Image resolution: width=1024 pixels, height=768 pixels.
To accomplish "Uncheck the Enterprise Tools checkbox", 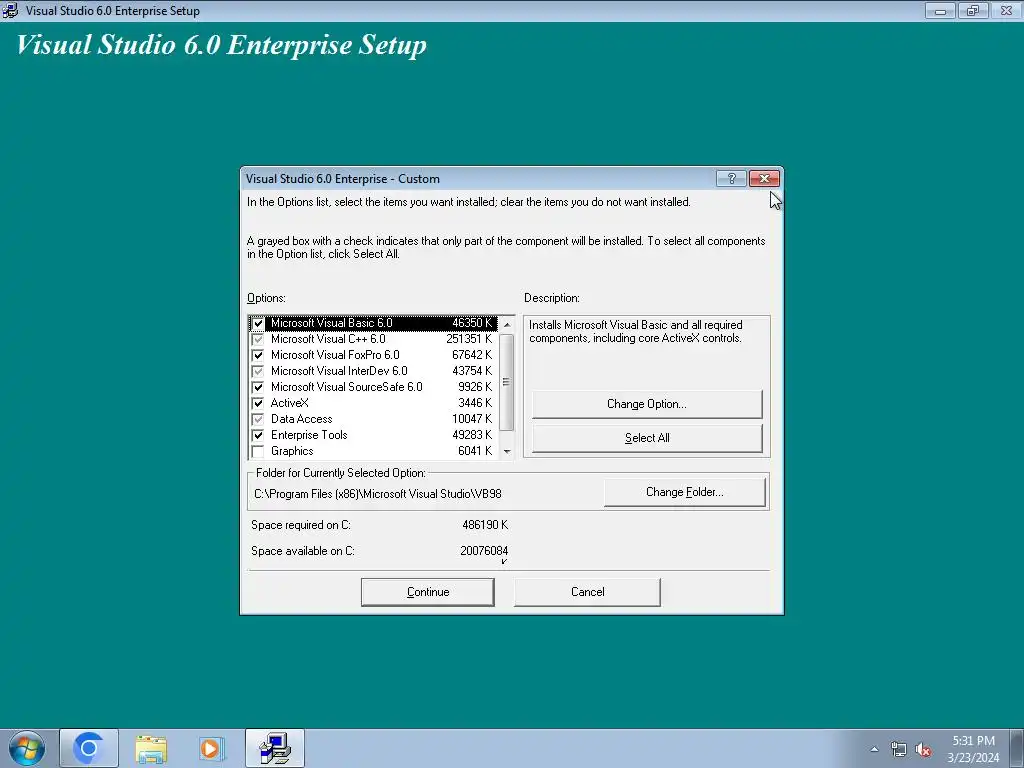I will tap(258, 436).
